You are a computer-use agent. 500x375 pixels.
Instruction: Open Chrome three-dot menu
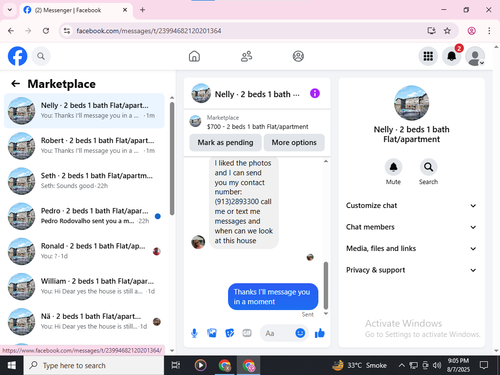coord(489,31)
